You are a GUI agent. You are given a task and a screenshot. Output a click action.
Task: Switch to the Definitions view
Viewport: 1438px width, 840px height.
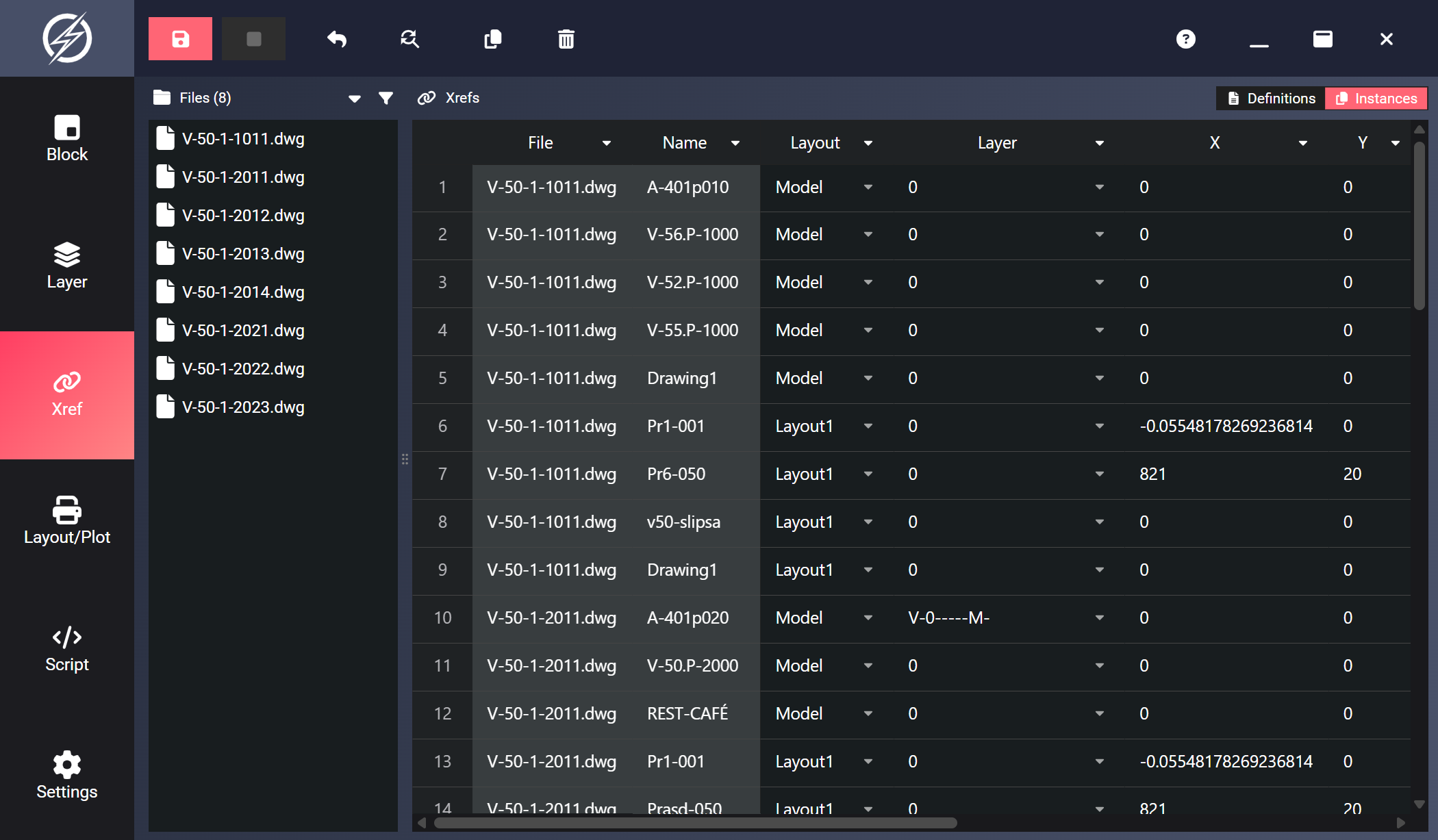tap(1272, 98)
